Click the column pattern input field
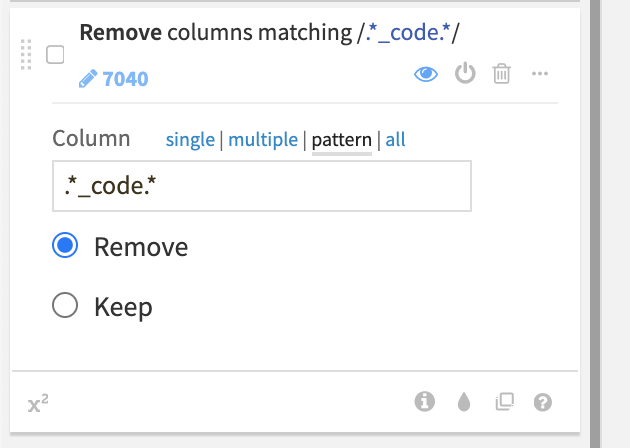This screenshot has height=448, width=630. (261, 187)
